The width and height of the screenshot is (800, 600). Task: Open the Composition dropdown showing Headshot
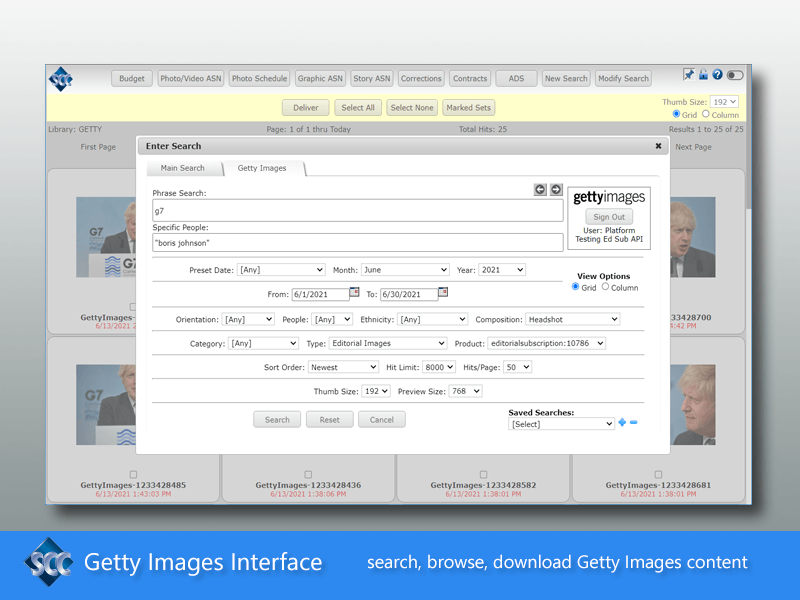coord(572,319)
